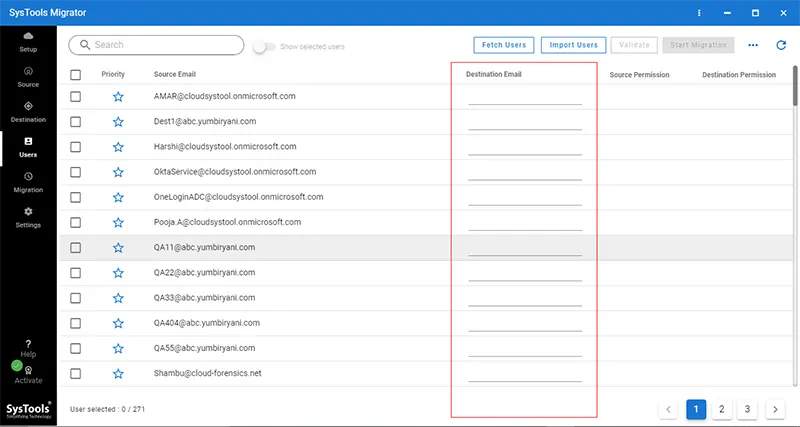Click the User selected : 0 / 271 status
Image resolution: width=800 pixels, height=427 pixels.
click(107, 409)
